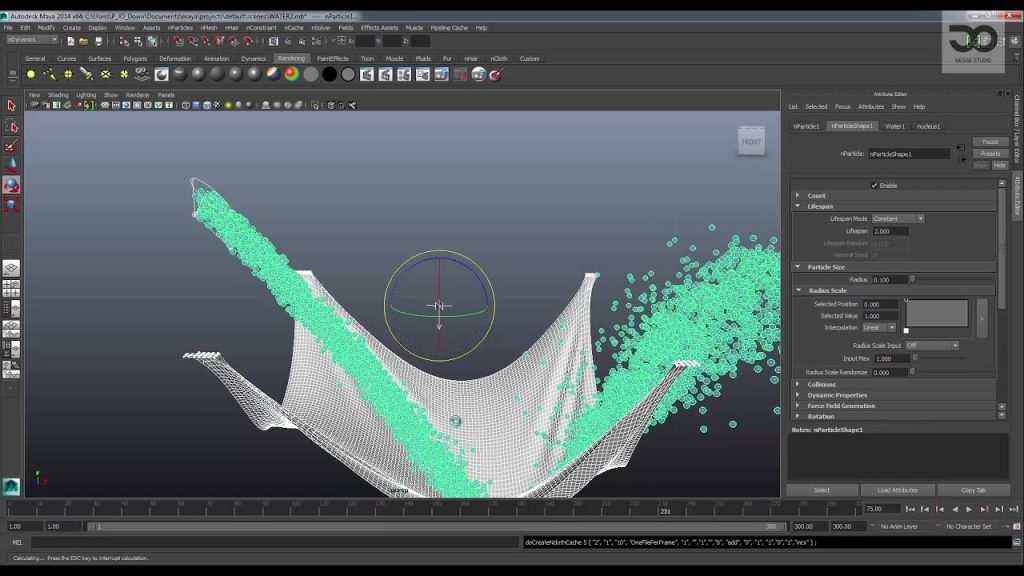Screen dimensions: 1024x576
Task: Open the Interpolation Linear dropdown
Action: click(879, 328)
